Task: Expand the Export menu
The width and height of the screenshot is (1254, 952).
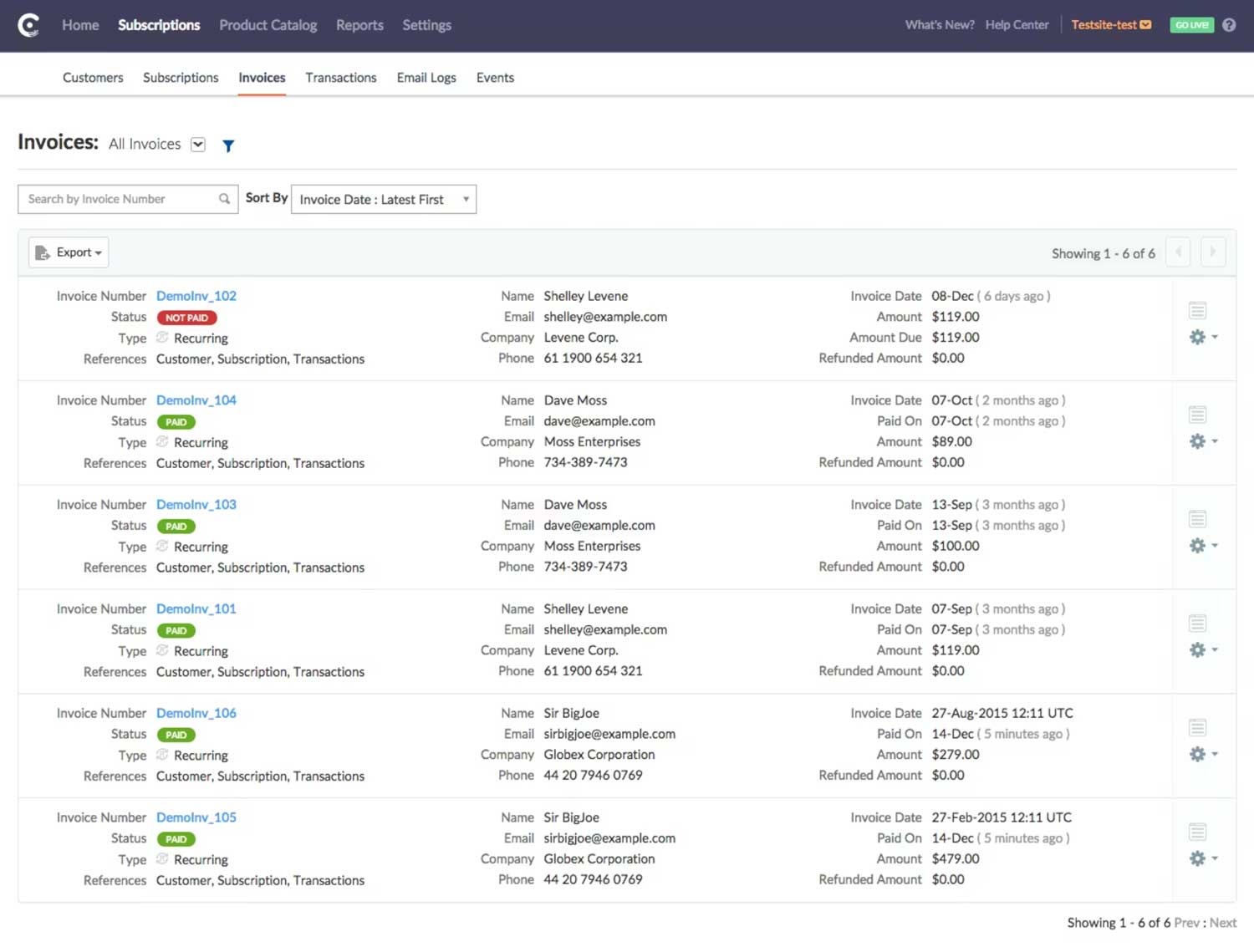Action: [x=68, y=252]
